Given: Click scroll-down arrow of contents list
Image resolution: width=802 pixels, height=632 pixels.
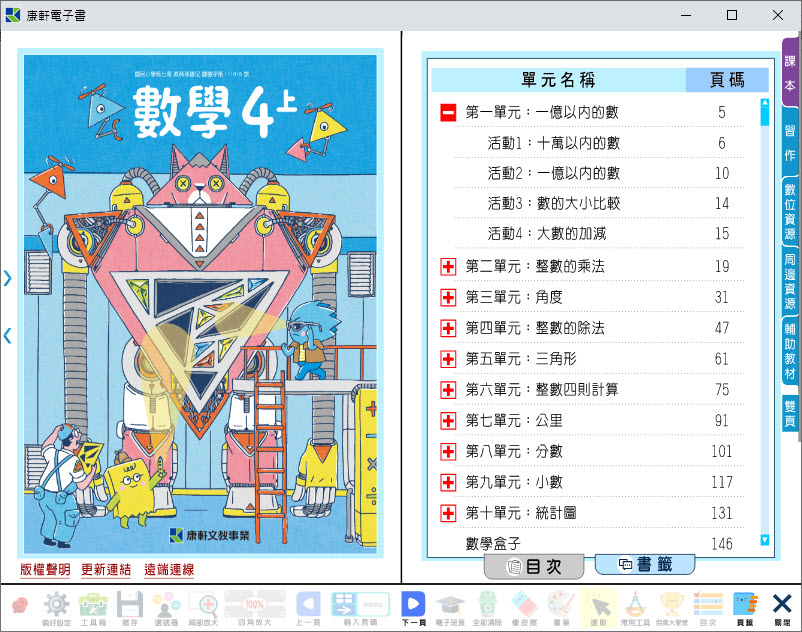Looking at the screenshot, I should 765,540.
